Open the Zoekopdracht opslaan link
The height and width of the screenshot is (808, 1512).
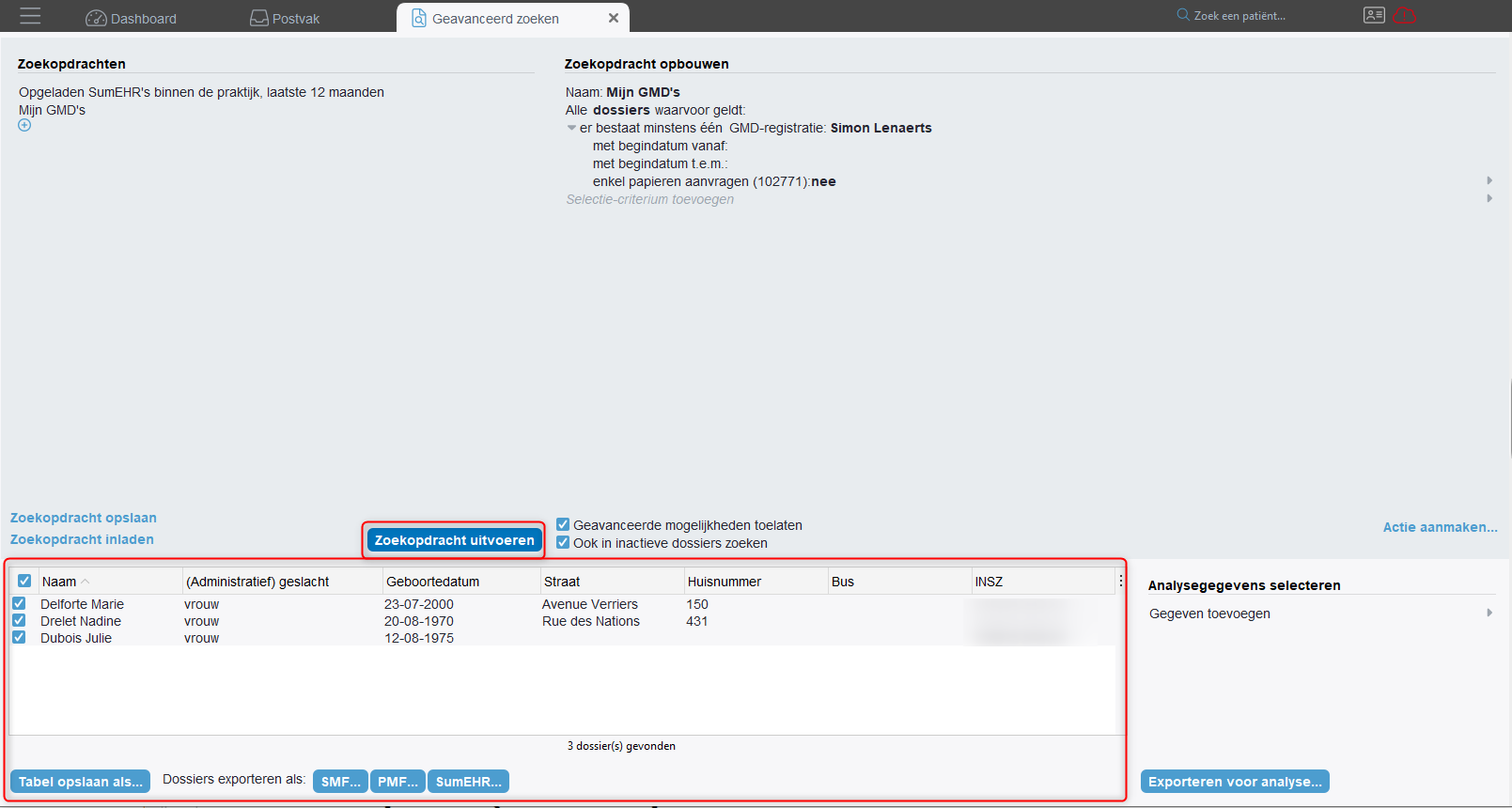click(x=84, y=518)
